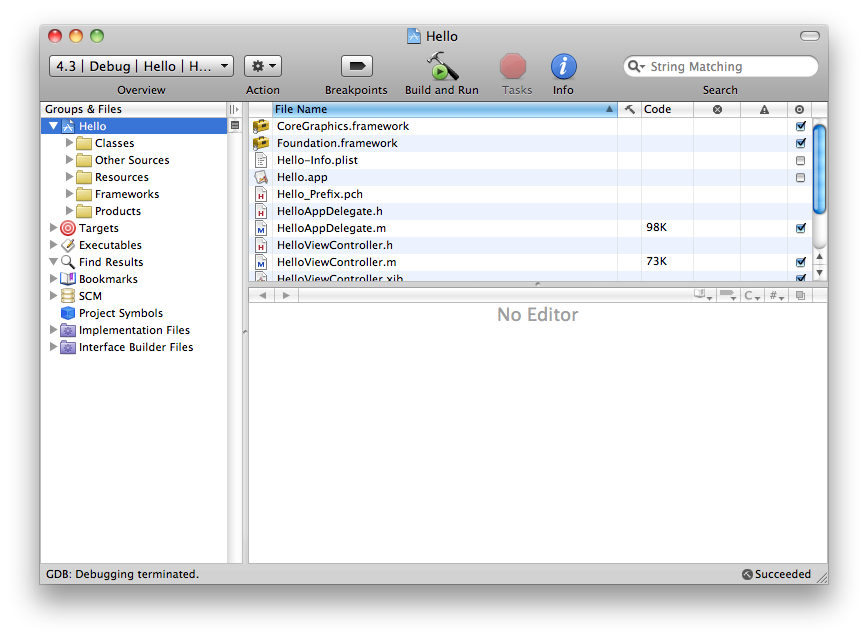Click the scroll up arrow in file list

coord(819,256)
